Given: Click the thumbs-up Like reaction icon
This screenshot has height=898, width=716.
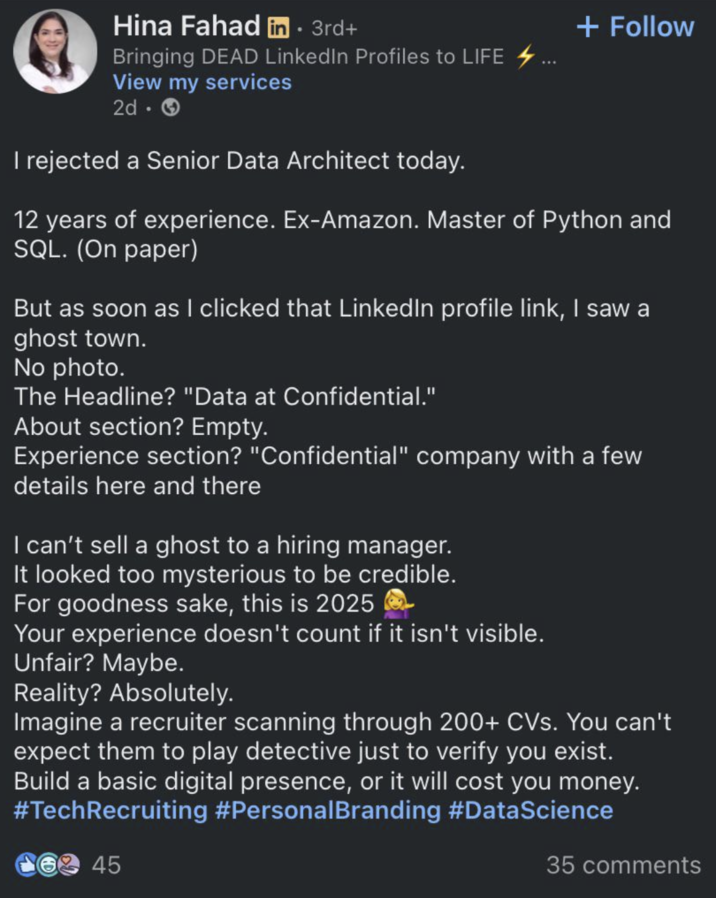Looking at the screenshot, I should pos(24,865).
